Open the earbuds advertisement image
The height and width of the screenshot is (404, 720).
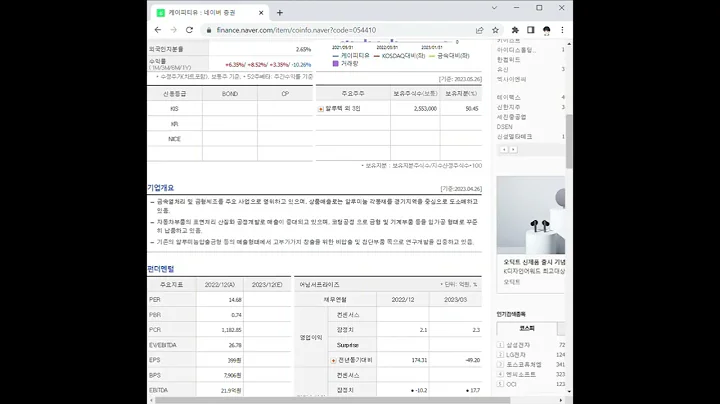click(531, 215)
